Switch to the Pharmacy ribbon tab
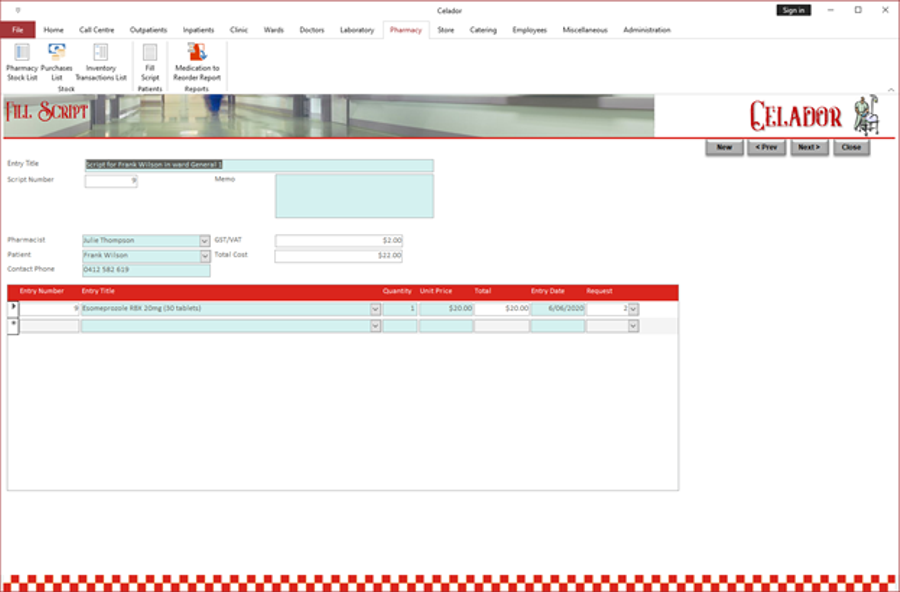Image resolution: width=900 pixels, height=592 pixels. [405, 30]
